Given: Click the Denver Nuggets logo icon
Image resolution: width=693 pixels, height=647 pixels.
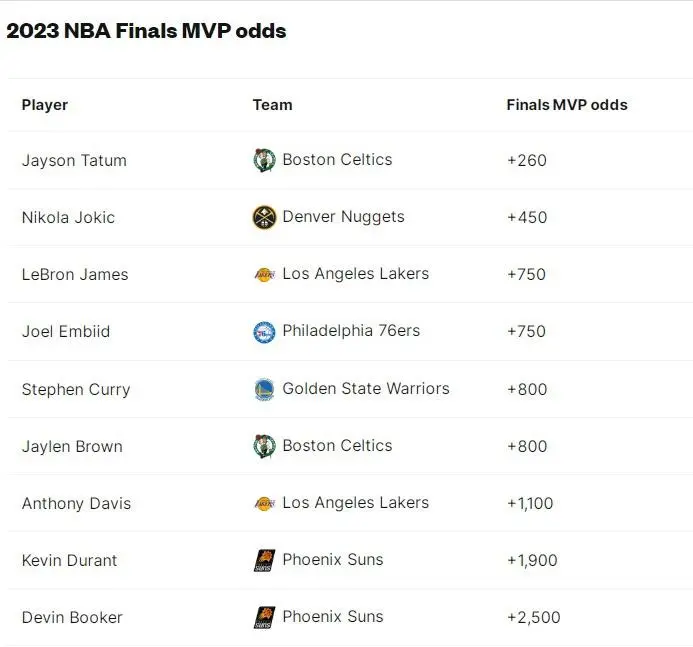Looking at the screenshot, I should [264, 217].
